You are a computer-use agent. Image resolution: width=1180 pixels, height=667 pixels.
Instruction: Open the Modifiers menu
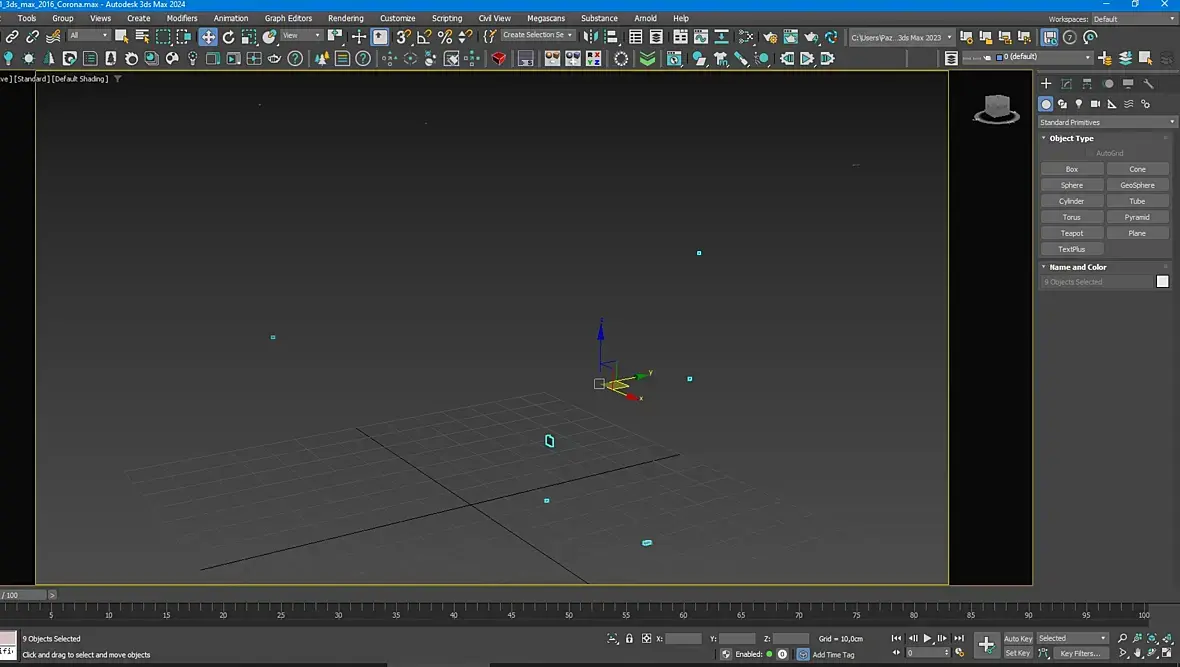coord(182,18)
